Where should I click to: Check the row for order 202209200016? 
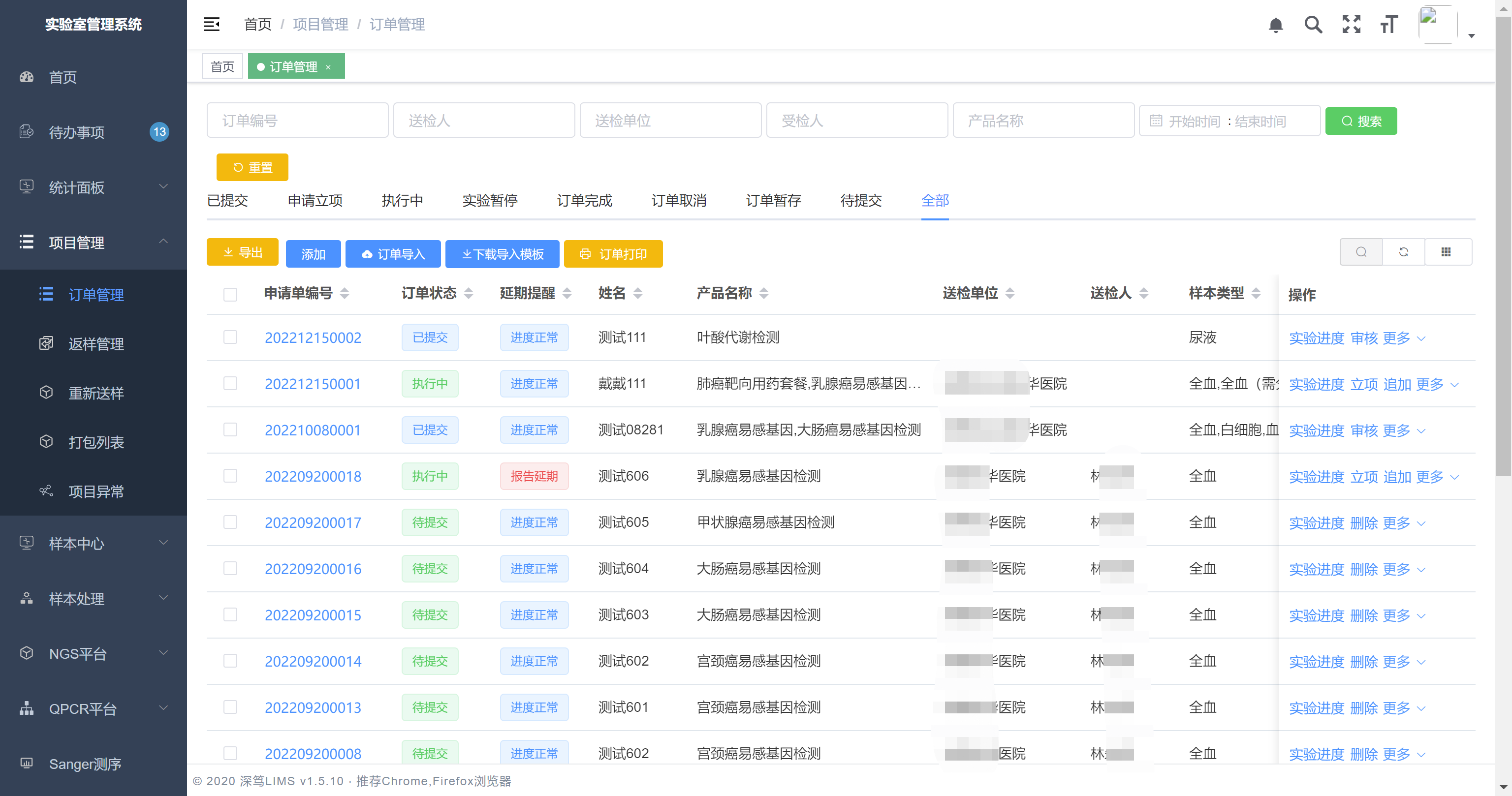click(230, 568)
